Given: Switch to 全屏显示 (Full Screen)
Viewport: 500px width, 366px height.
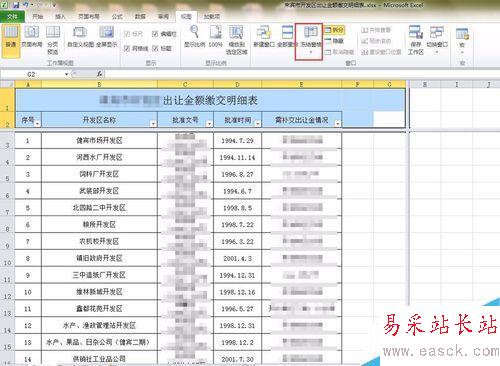Looking at the screenshot, I should click(107, 37).
